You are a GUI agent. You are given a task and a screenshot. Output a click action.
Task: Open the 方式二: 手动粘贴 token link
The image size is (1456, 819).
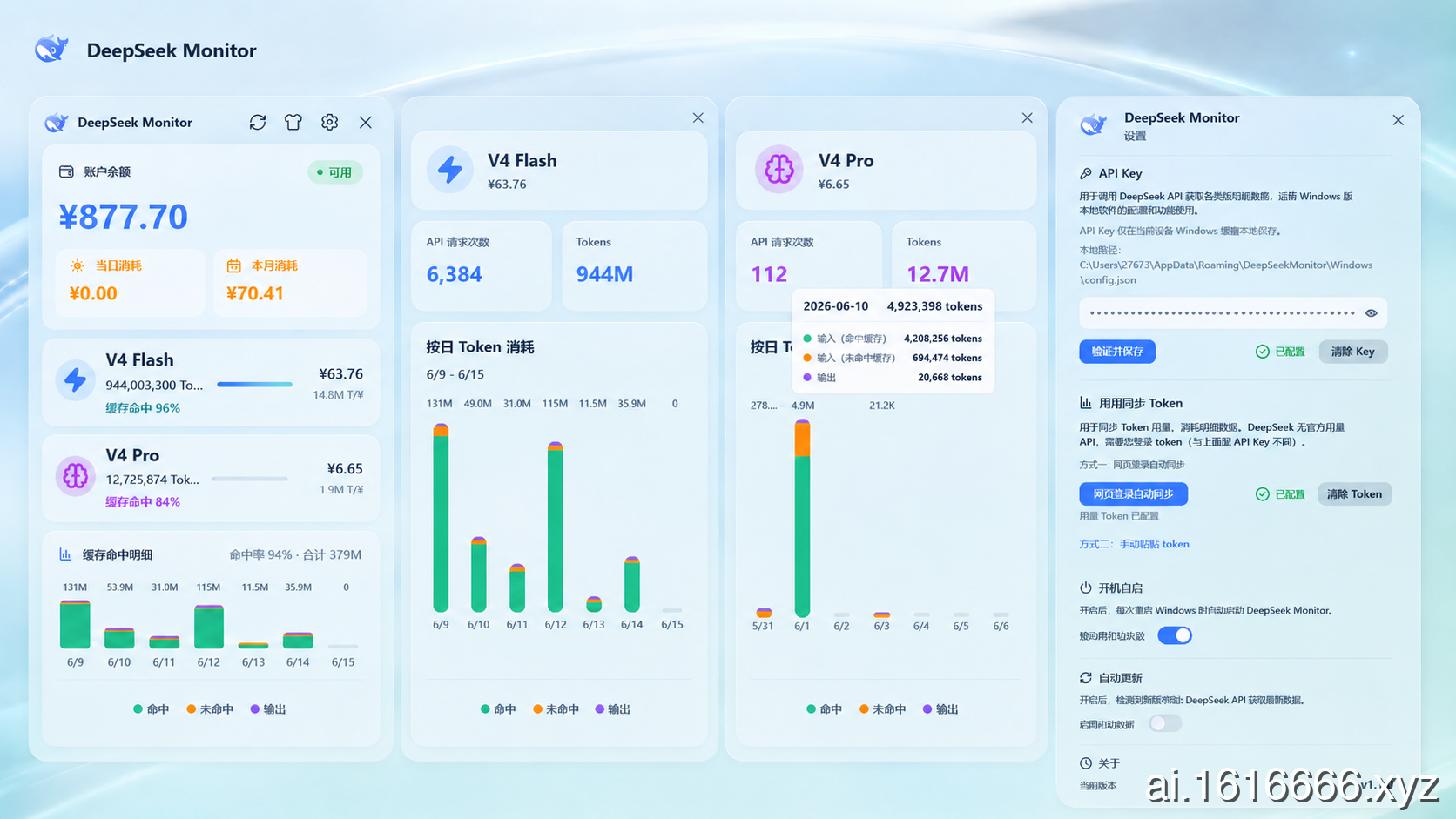point(1134,544)
